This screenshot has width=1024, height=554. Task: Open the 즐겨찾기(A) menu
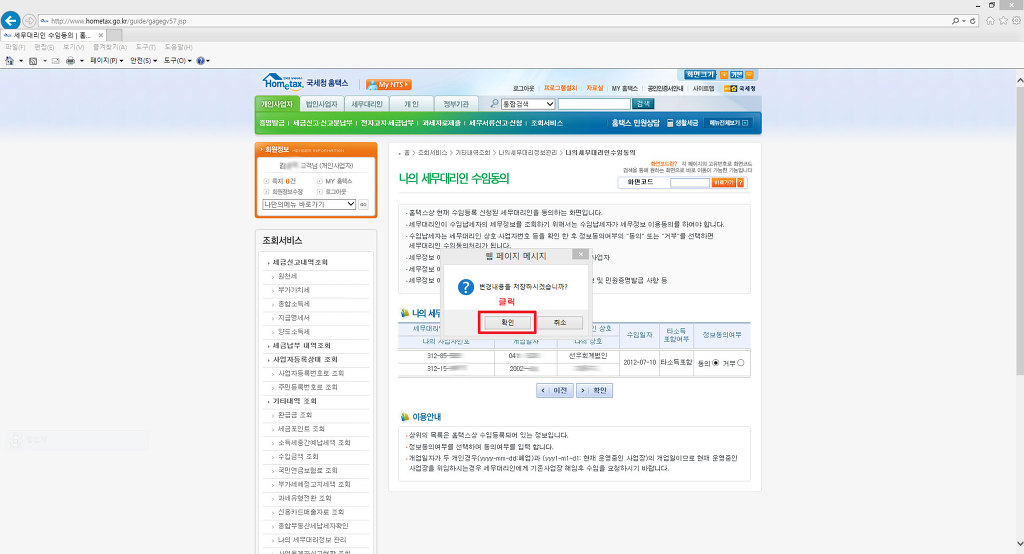[x=110, y=48]
